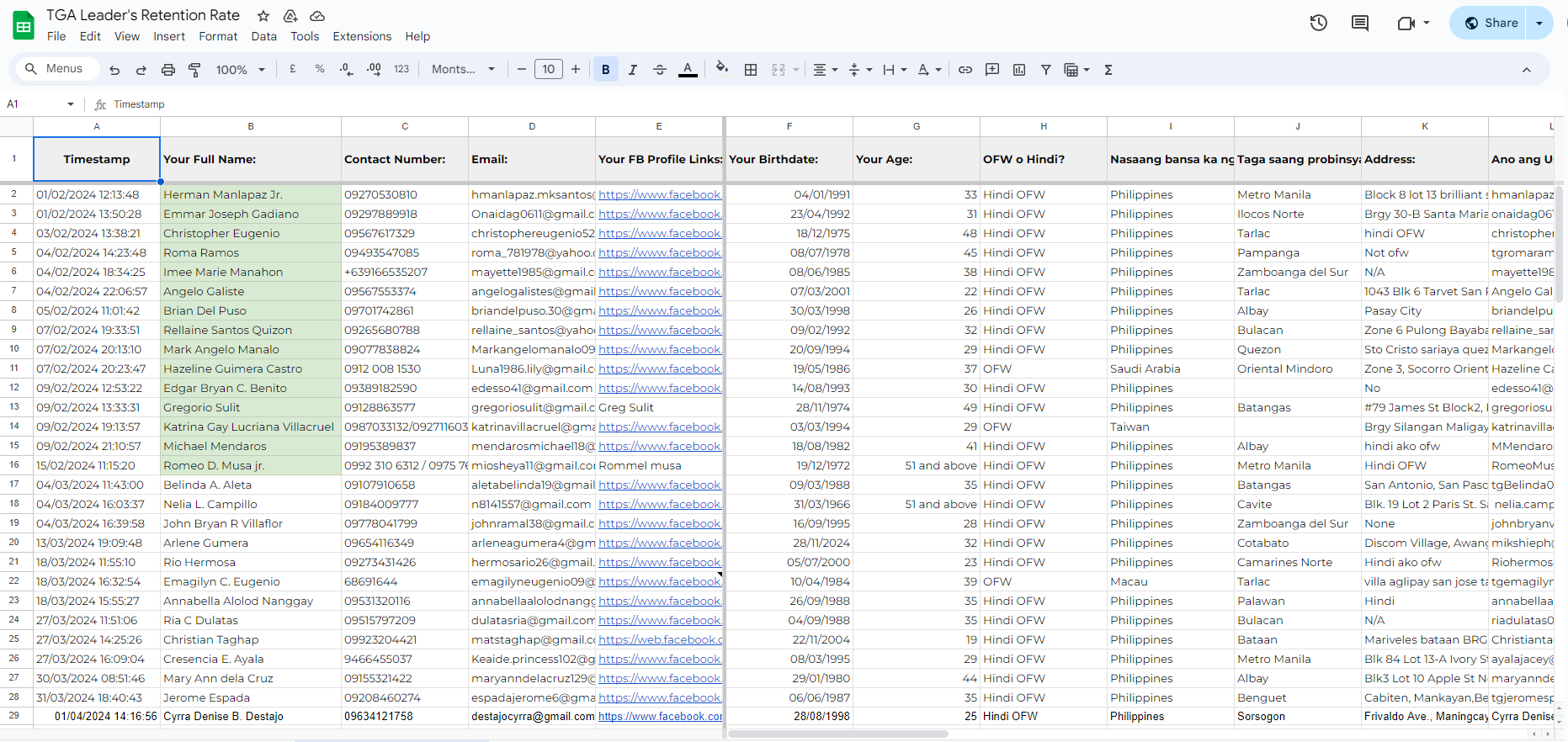
Task: Toggle strikethrough formatting
Action: point(660,70)
